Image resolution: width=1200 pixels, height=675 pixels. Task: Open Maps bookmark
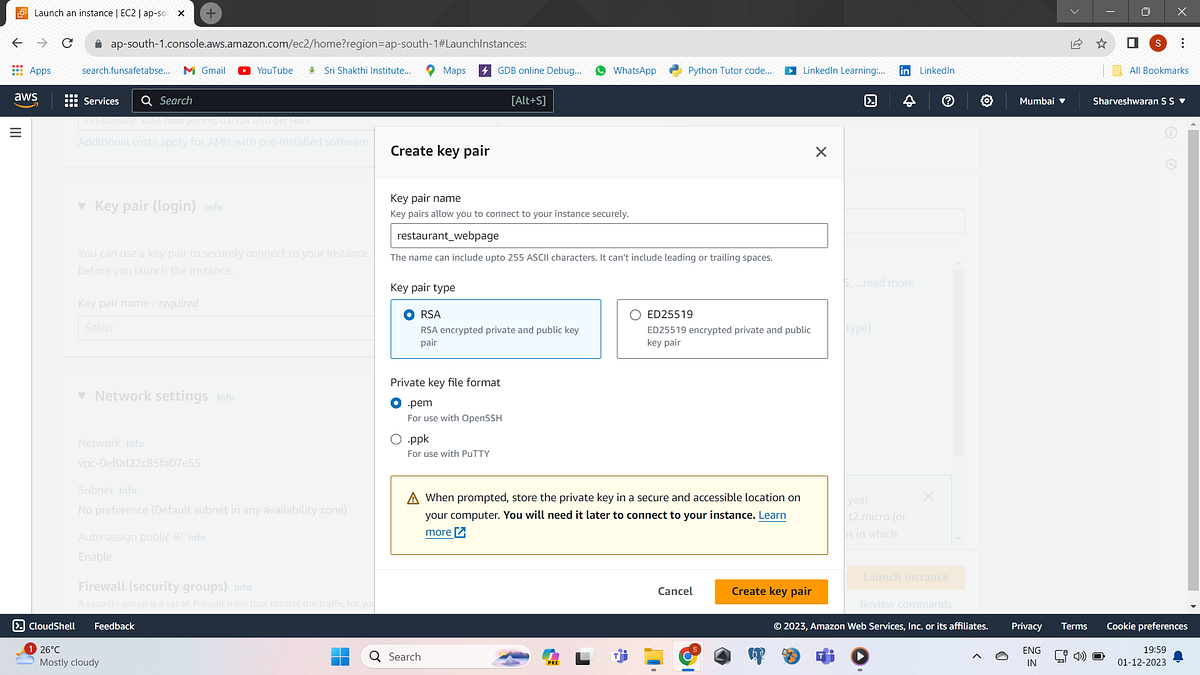point(446,71)
